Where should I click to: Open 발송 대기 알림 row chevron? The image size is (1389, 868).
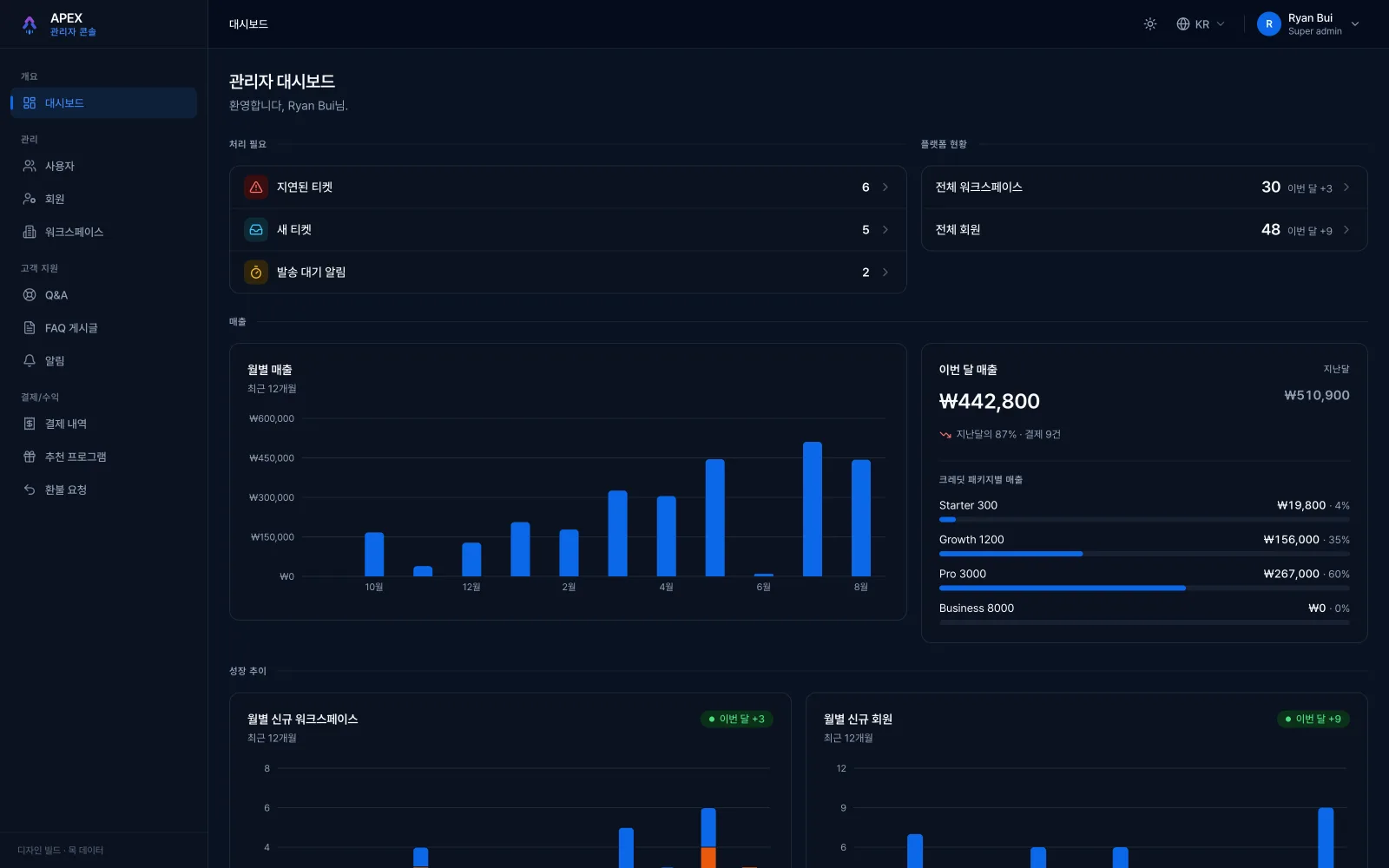tap(885, 273)
